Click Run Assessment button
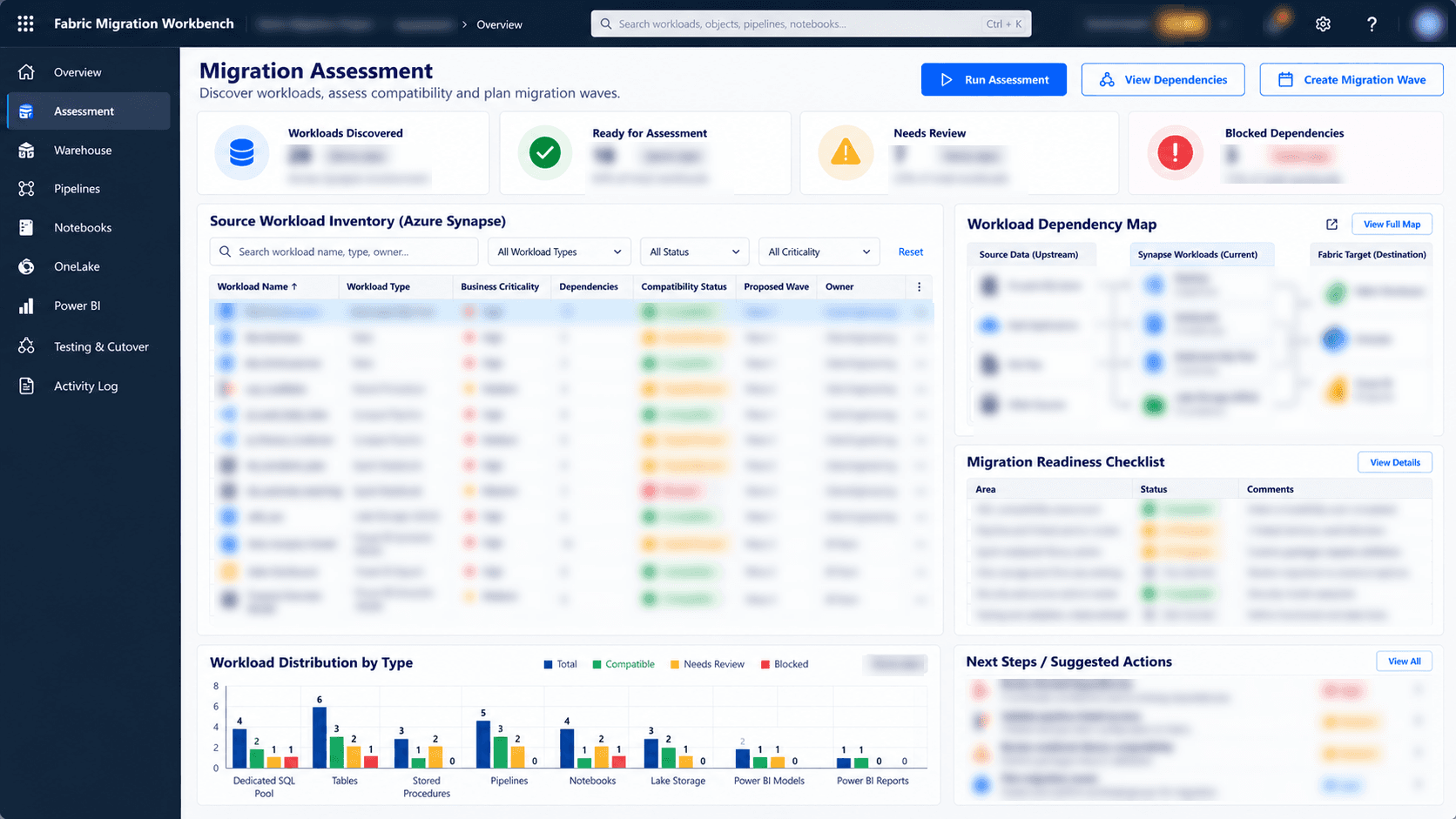 tap(994, 80)
